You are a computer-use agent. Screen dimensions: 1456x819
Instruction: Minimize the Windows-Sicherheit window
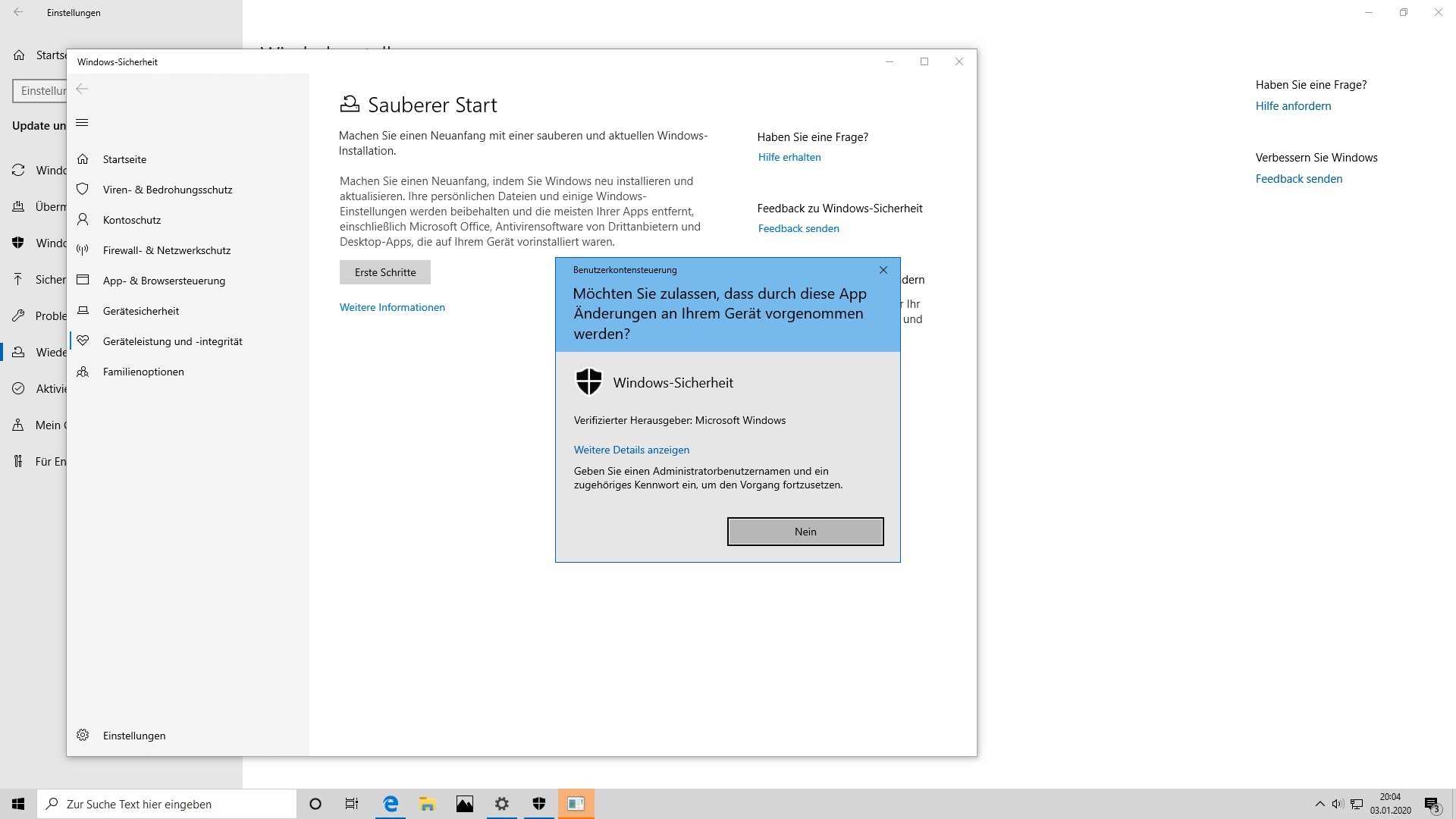pyautogui.click(x=890, y=61)
